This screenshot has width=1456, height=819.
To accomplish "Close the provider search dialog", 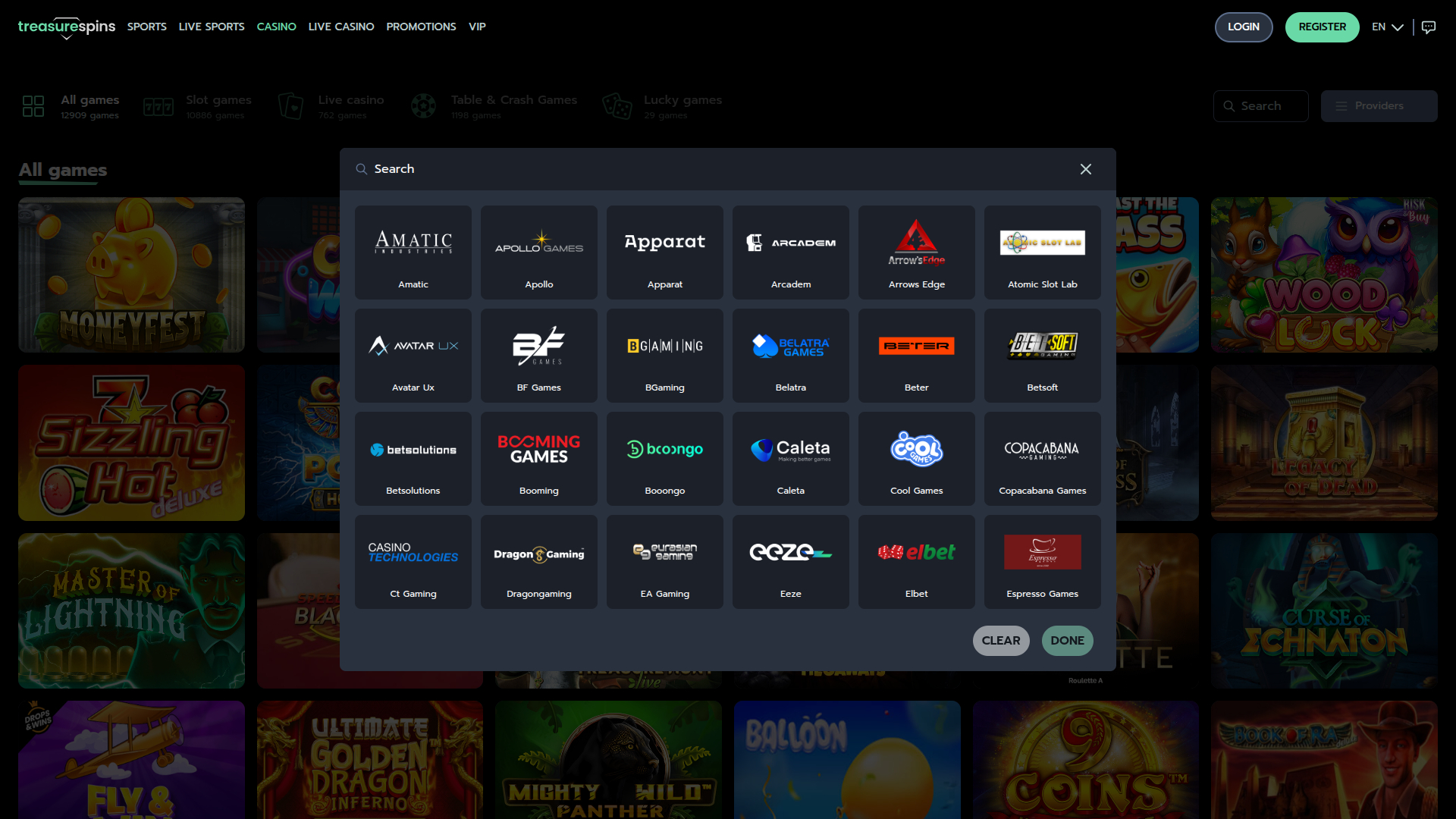I will (1085, 169).
